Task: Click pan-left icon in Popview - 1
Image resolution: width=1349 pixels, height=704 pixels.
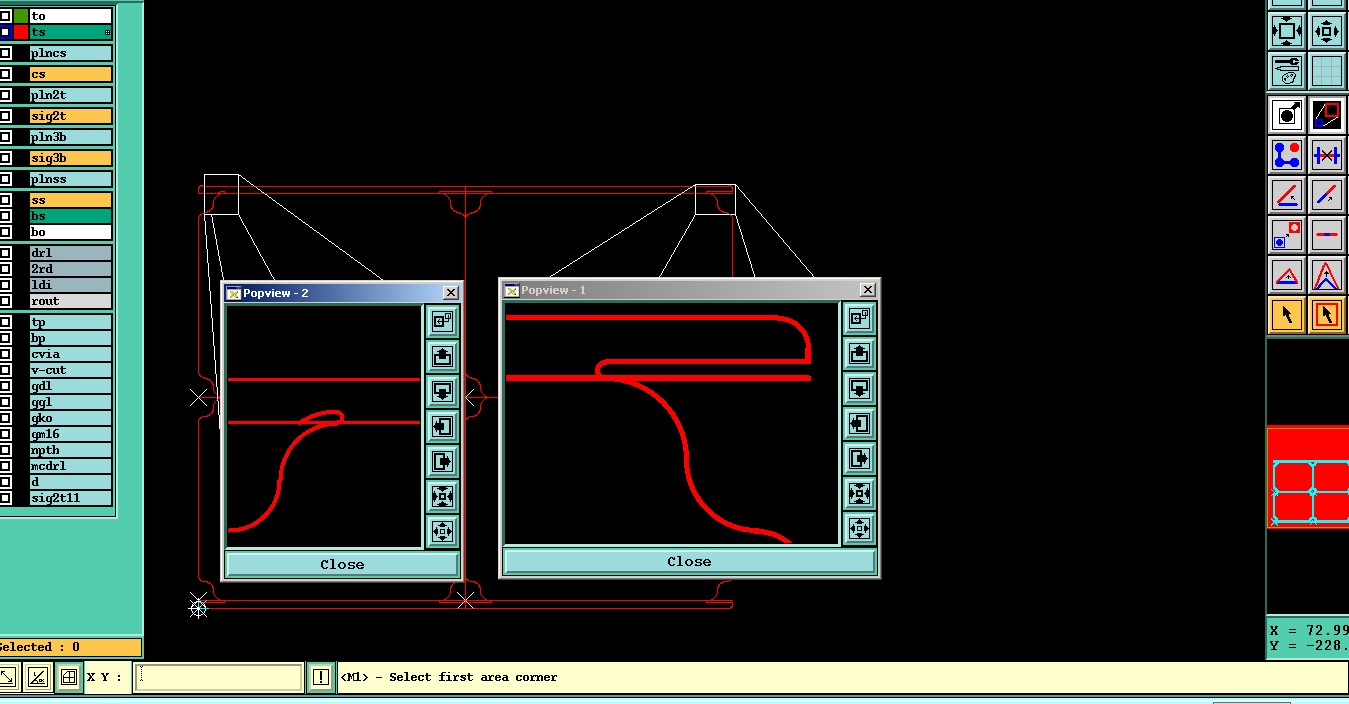Action: coord(859,423)
